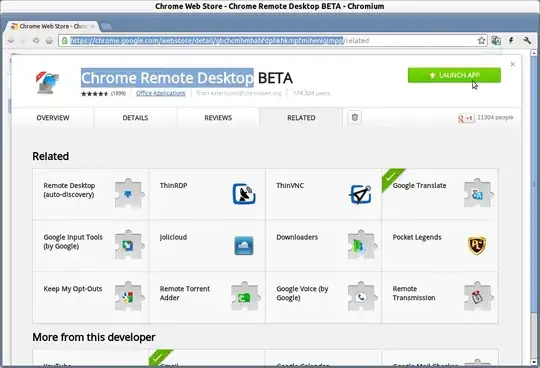Click Google Input Tools (by Google) text
This screenshot has height=368, width=540.
click(x=73, y=241)
